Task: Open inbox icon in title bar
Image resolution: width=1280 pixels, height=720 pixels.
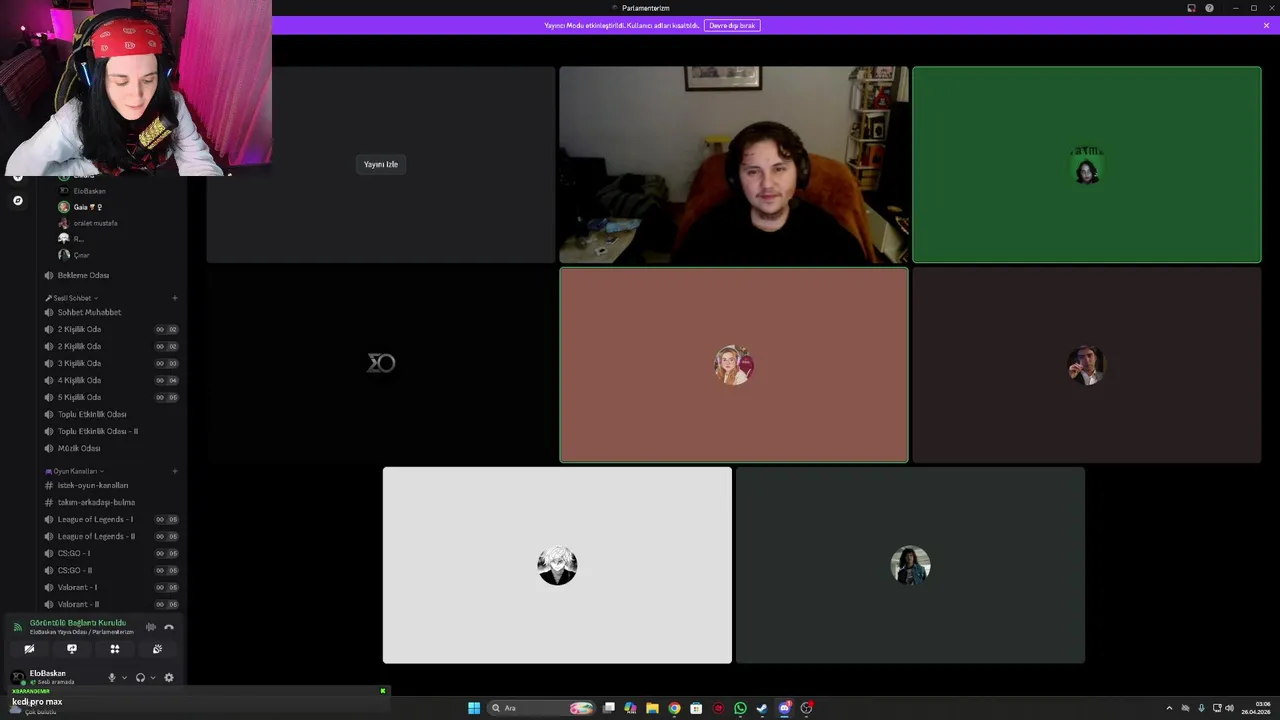Action: coord(1191,8)
